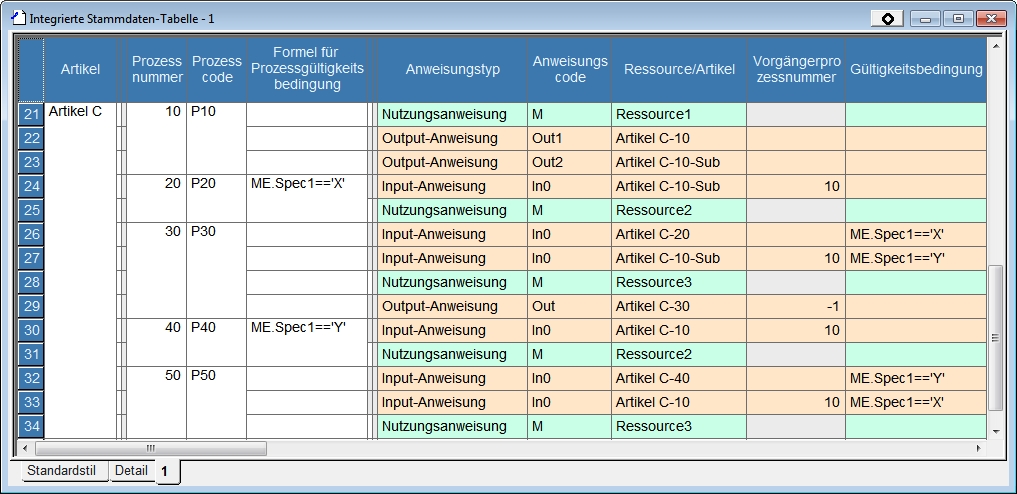Viewport: 1017px width, 494px height.
Task: Select the P10 process code cell
Action: [217, 138]
